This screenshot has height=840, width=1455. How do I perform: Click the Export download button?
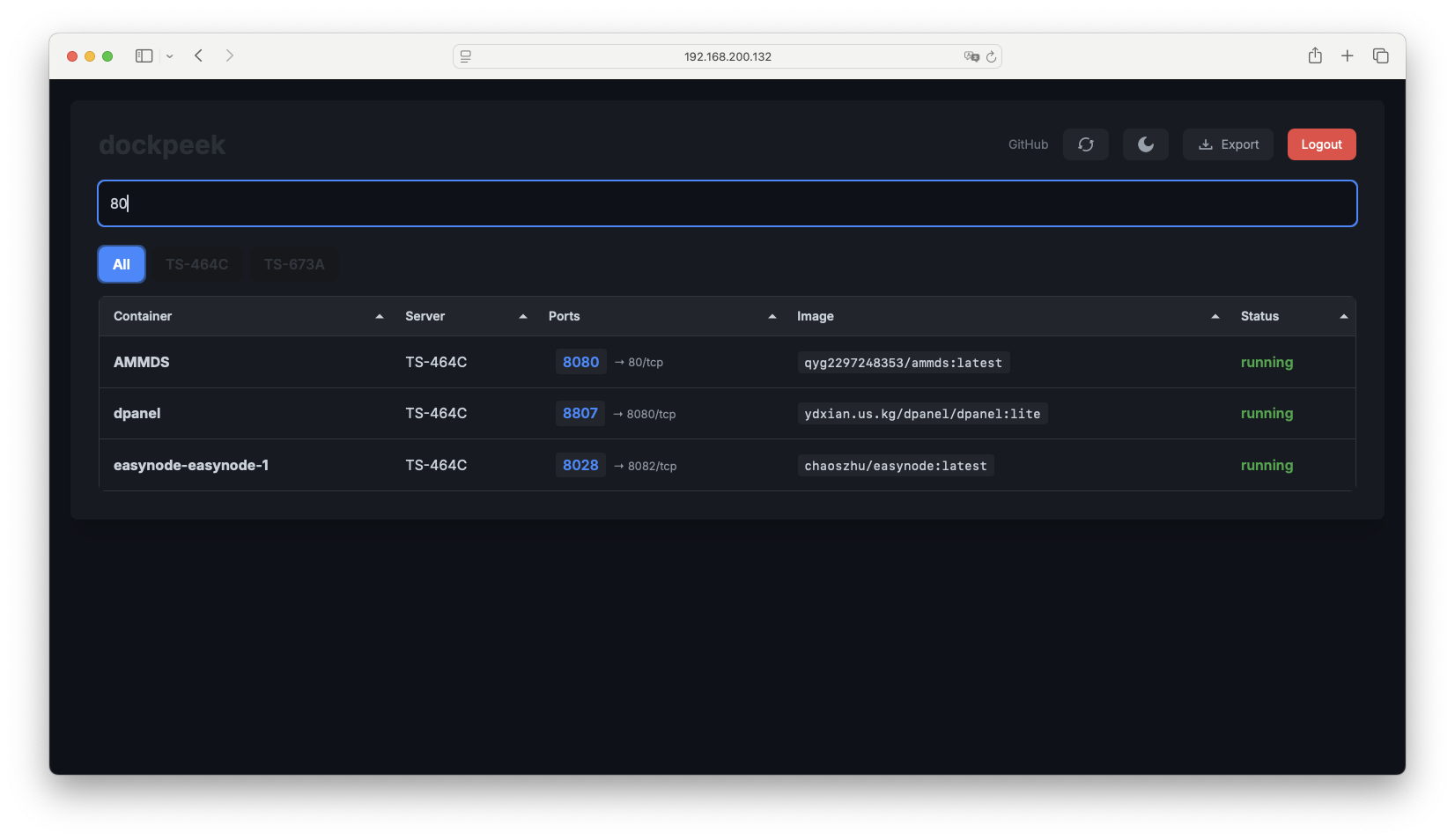[1228, 144]
